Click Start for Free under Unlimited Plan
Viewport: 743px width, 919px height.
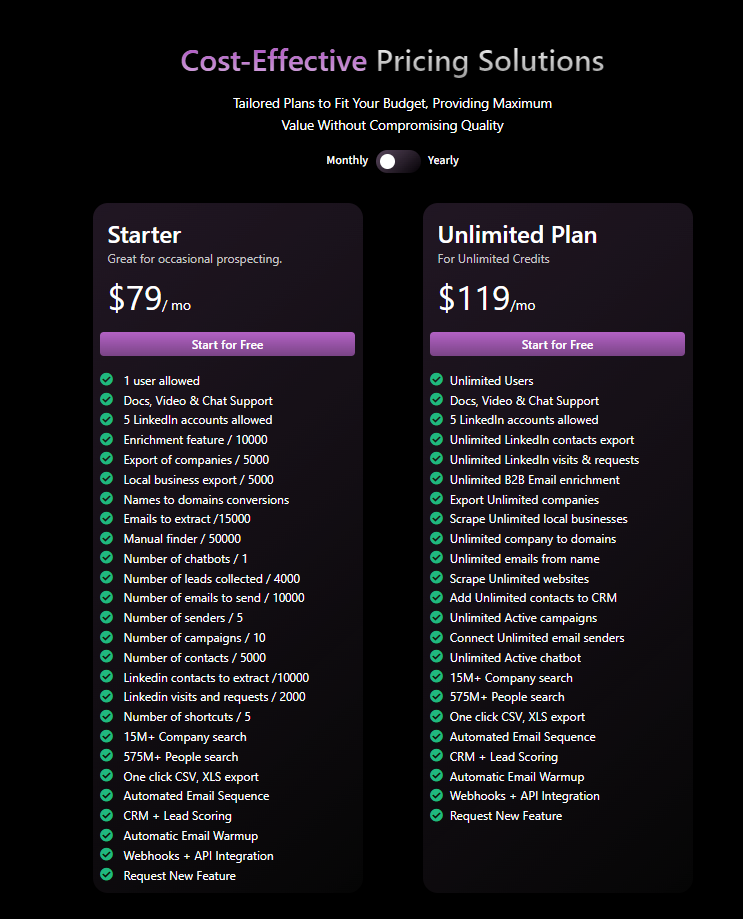click(x=557, y=344)
